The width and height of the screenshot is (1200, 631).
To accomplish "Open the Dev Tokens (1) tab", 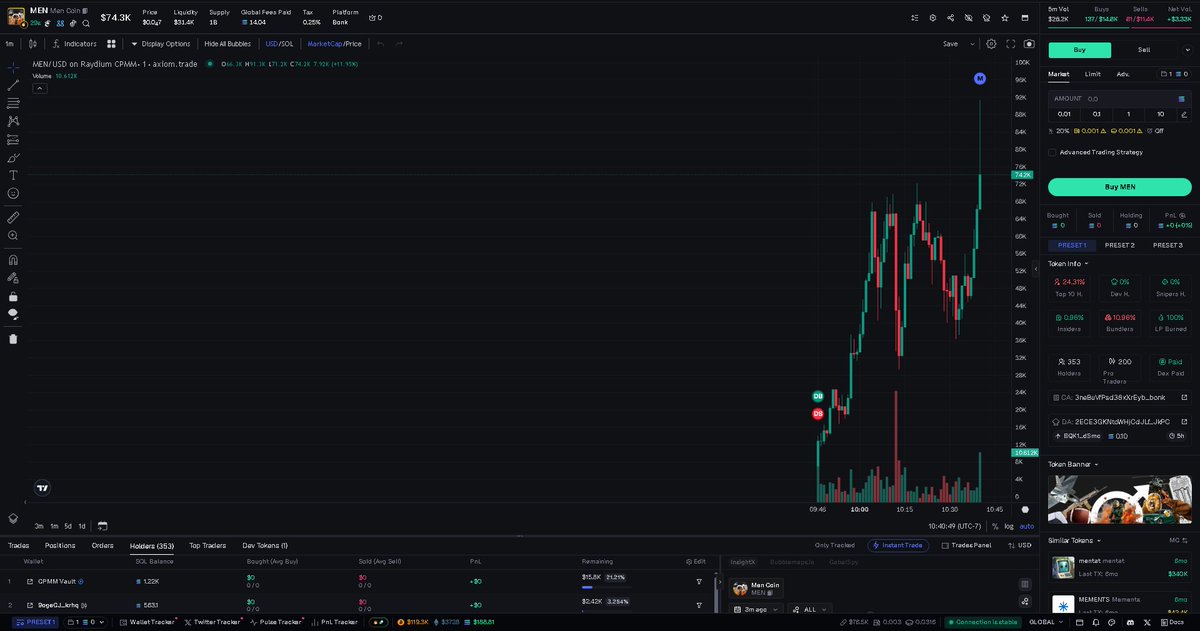I will click(x=265, y=545).
